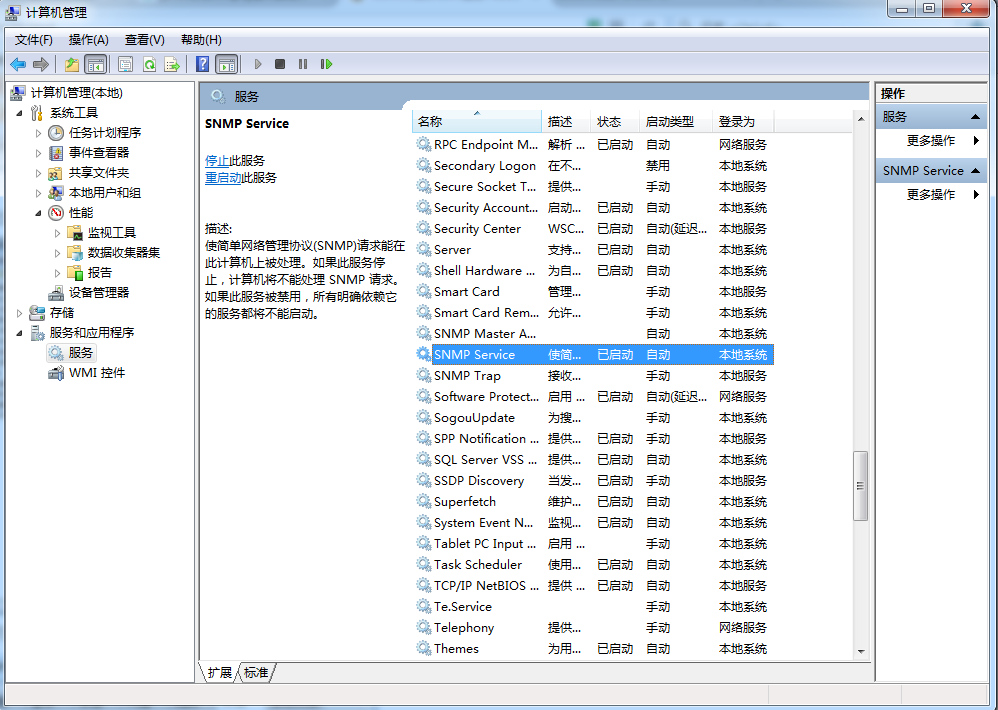Open the 文件(F) menu
The width and height of the screenshot is (998, 710).
(x=34, y=40)
